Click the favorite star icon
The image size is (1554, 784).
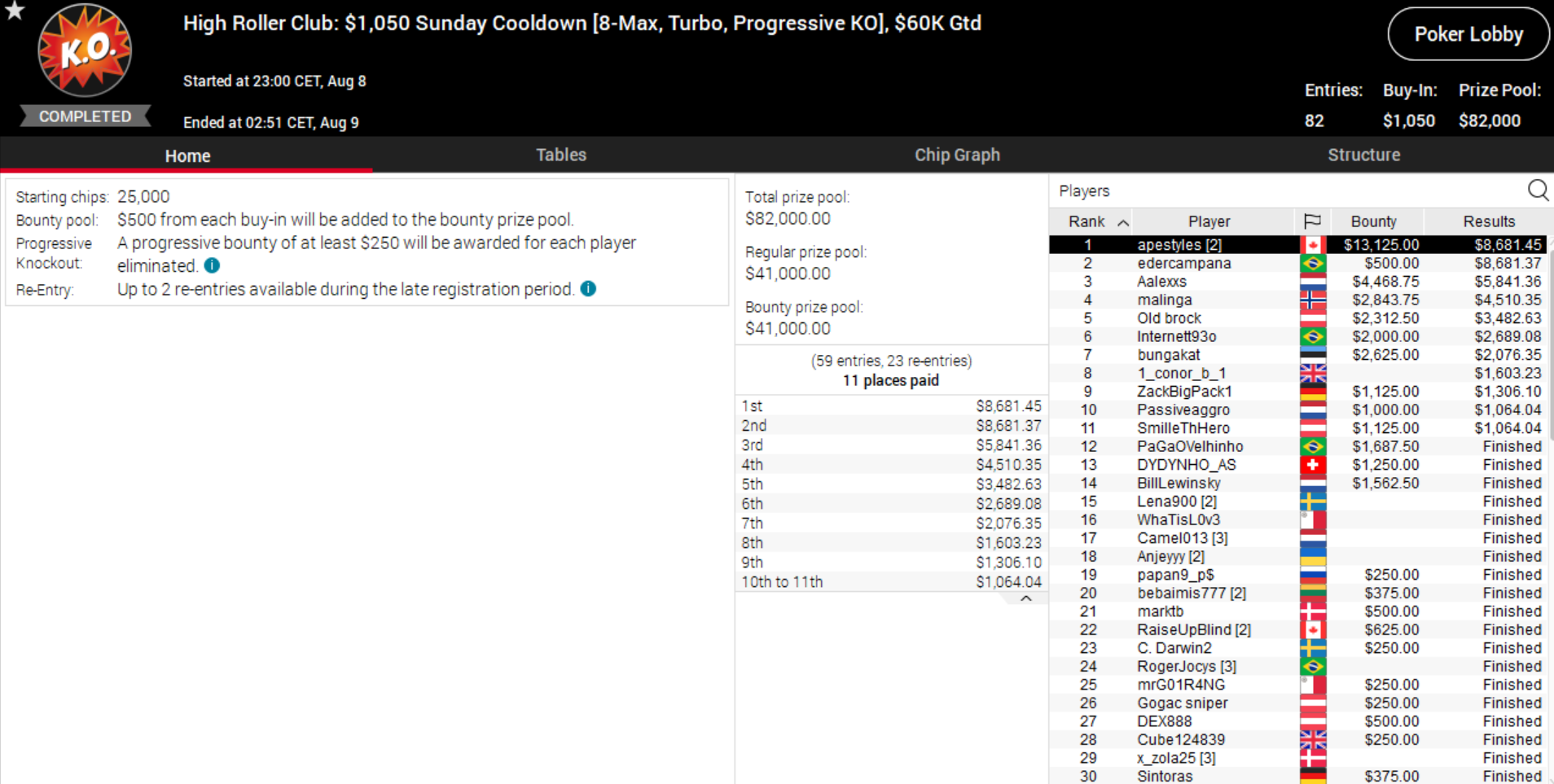click(15, 11)
